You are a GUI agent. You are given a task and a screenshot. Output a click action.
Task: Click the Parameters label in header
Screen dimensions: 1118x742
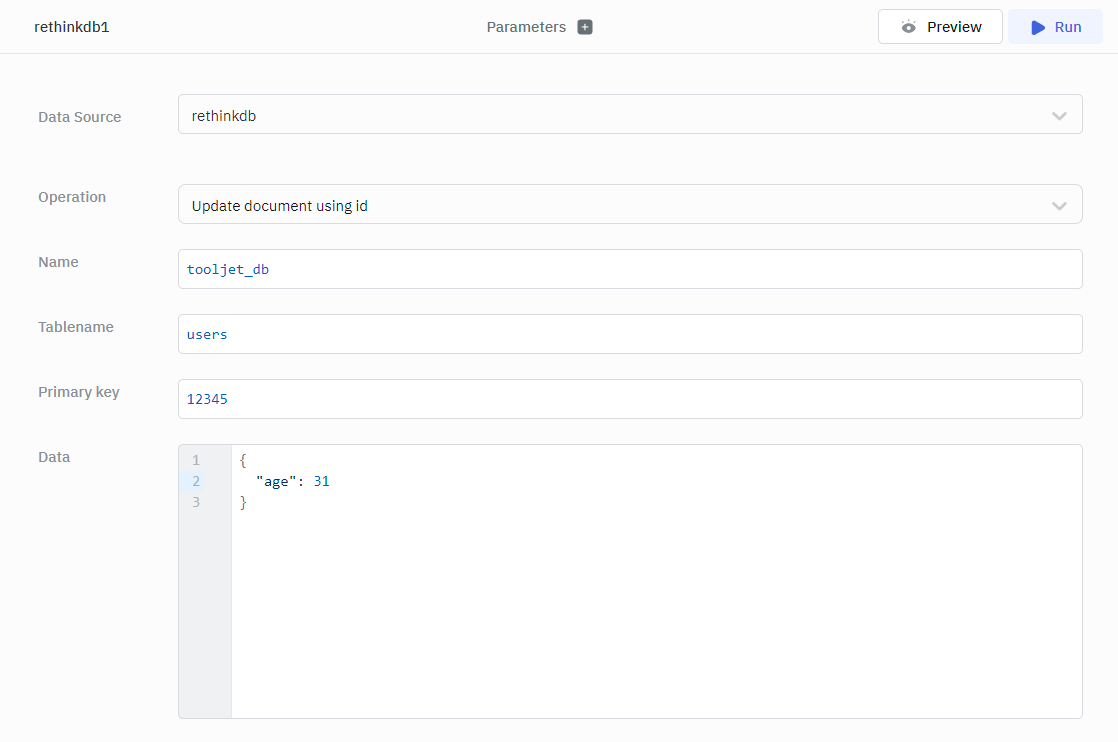click(x=526, y=27)
